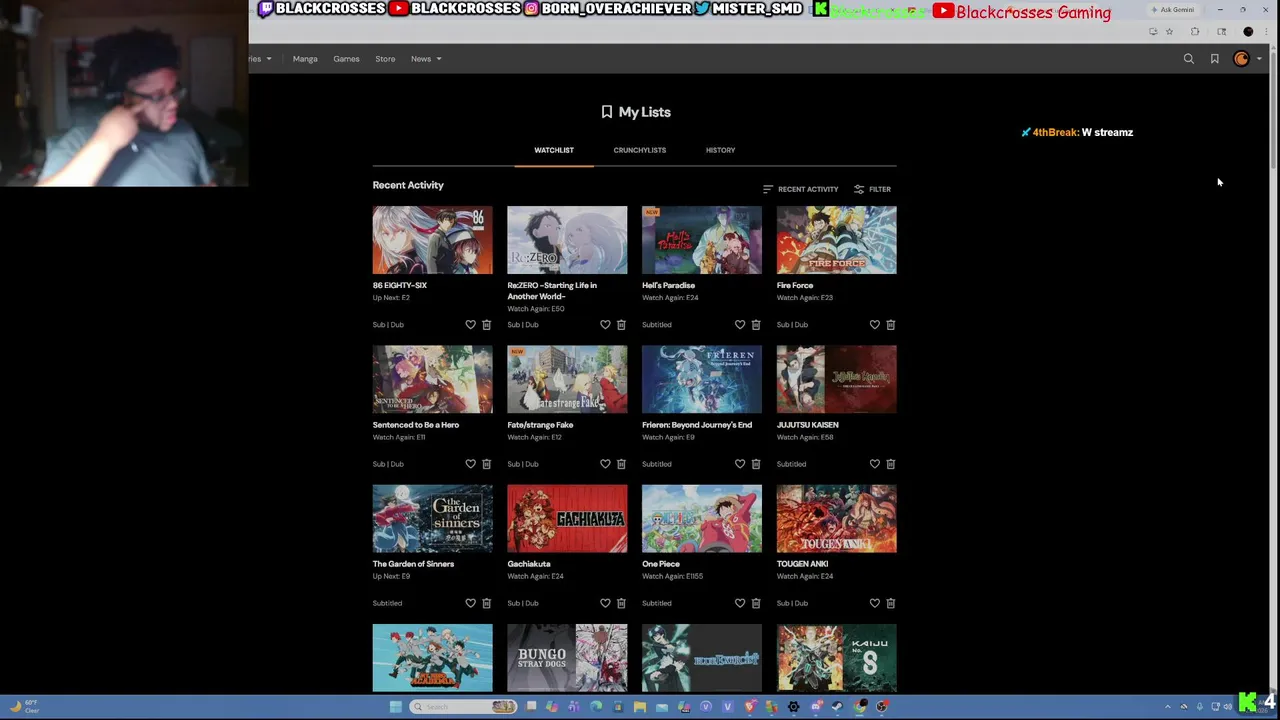Open TOUGEN ANKI title link
This screenshot has width=1280, height=720.
point(803,564)
